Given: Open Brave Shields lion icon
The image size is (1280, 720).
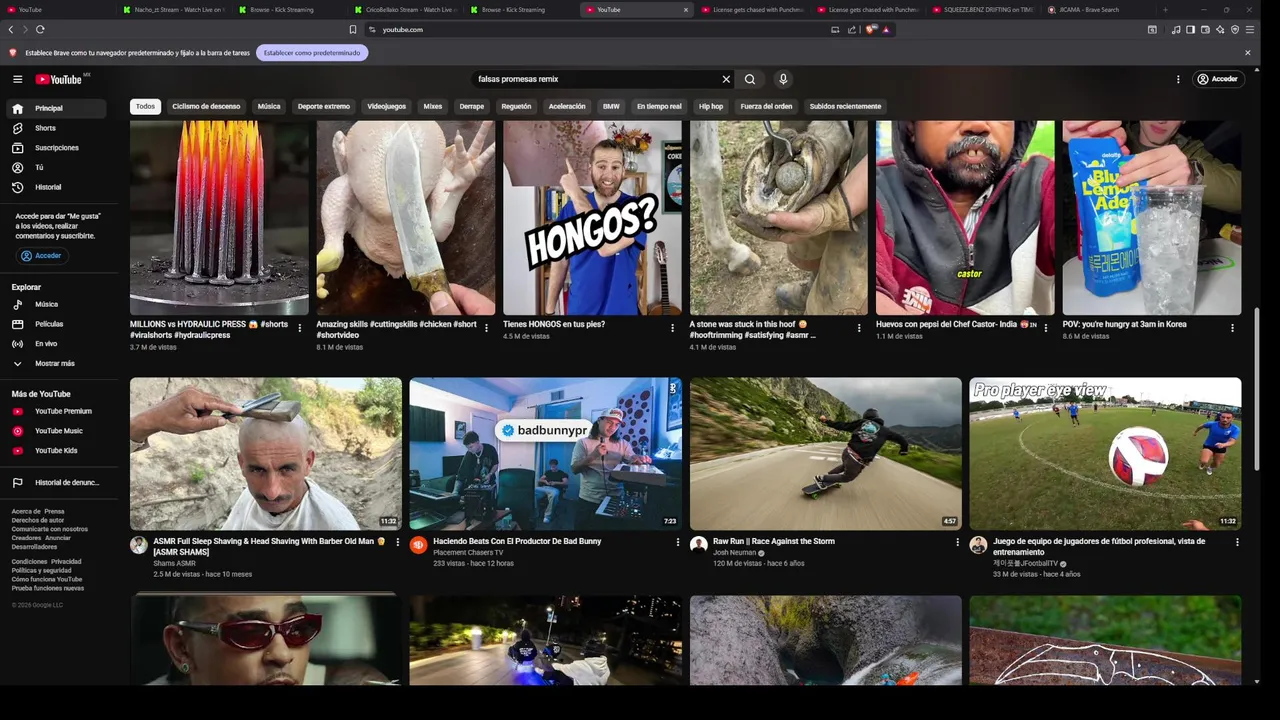Looking at the screenshot, I should click(870, 29).
